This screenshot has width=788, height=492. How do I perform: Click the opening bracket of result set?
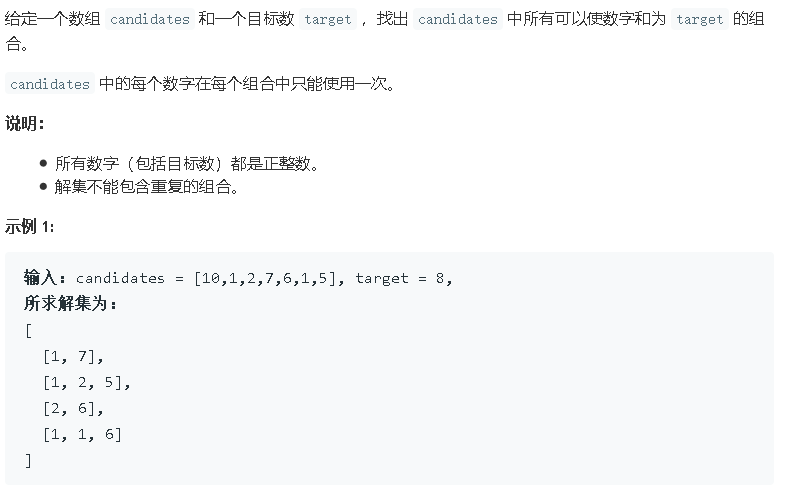point(29,331)
